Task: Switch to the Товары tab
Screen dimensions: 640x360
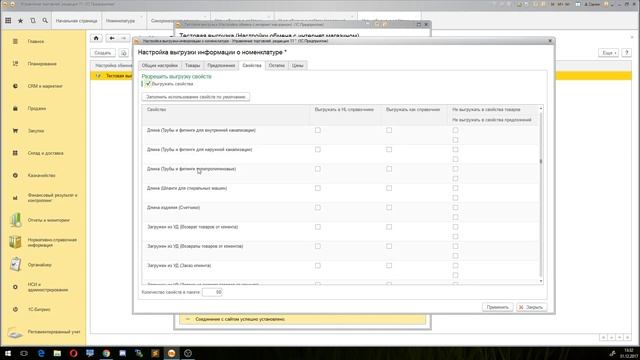Action: click(x=192, y=65)
